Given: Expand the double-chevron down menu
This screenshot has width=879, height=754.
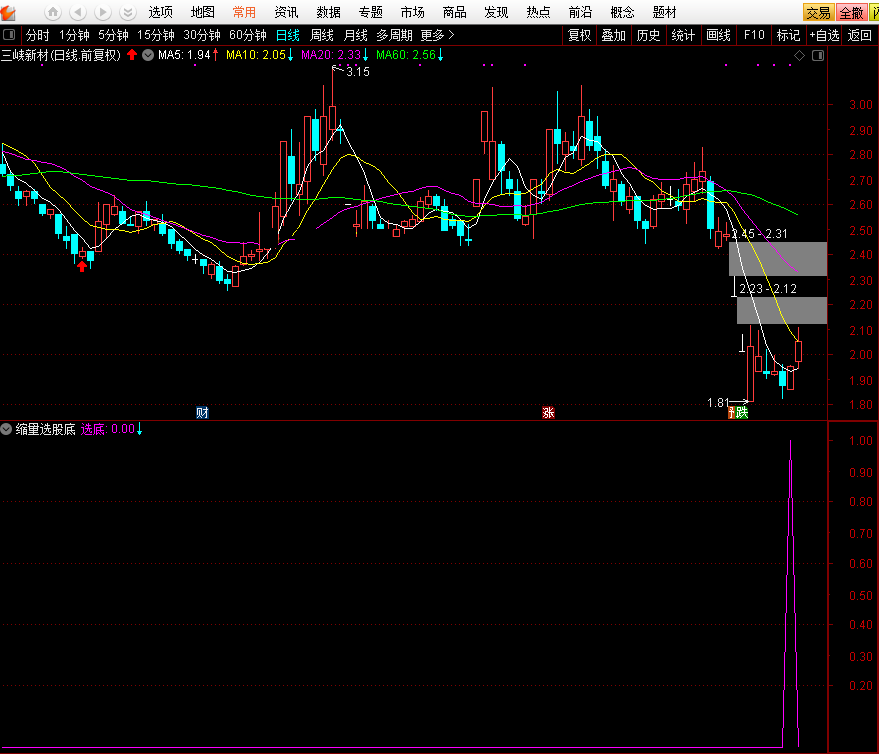Looking at the screenshot, I should coord(127,12).
